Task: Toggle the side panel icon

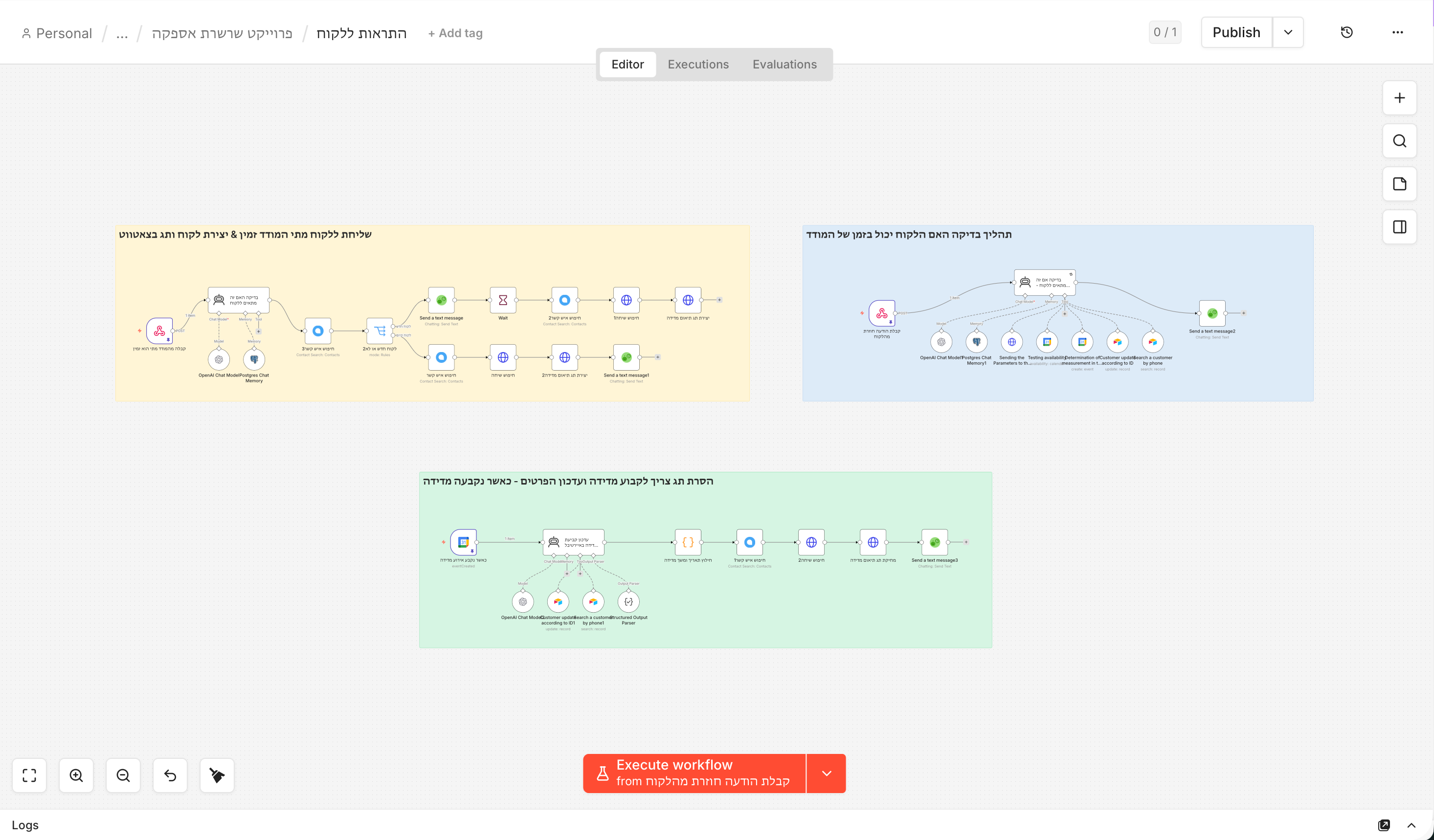Action: [1399, 227]
